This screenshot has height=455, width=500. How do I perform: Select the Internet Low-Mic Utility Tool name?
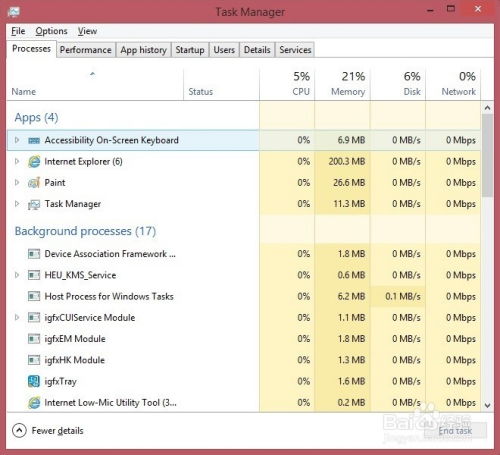pyautogui.click(x=111, y=403)
